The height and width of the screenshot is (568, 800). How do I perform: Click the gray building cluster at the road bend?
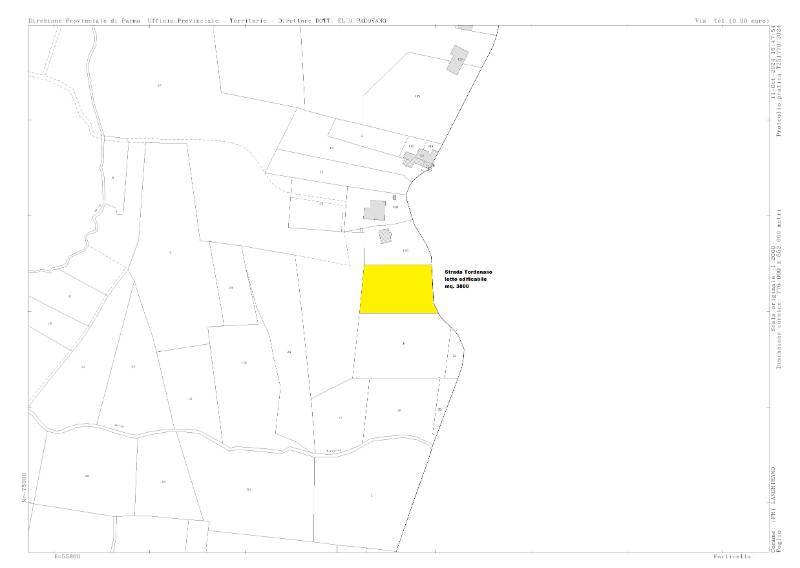pyautogui.click(x=419, y=159)
